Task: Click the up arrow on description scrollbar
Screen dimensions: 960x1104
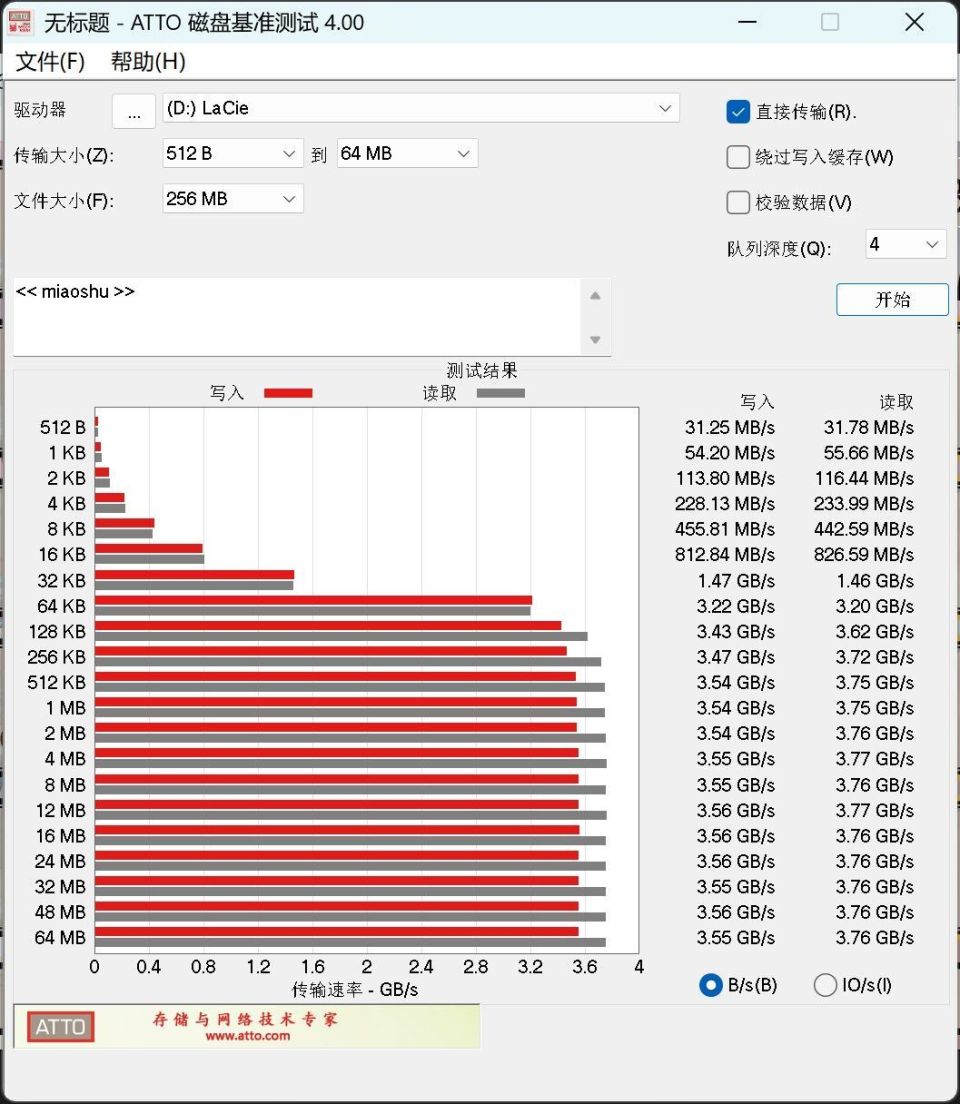Action: pos(595,294)
